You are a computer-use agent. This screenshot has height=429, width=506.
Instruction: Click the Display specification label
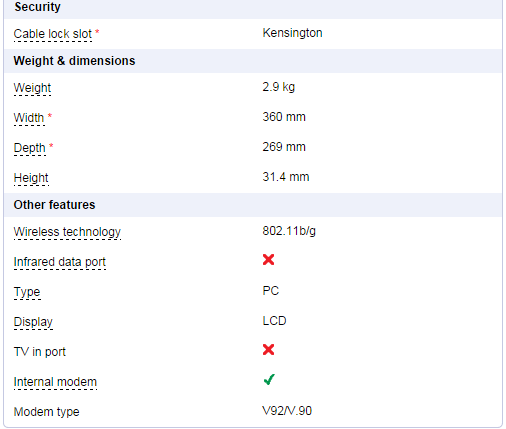33,322
